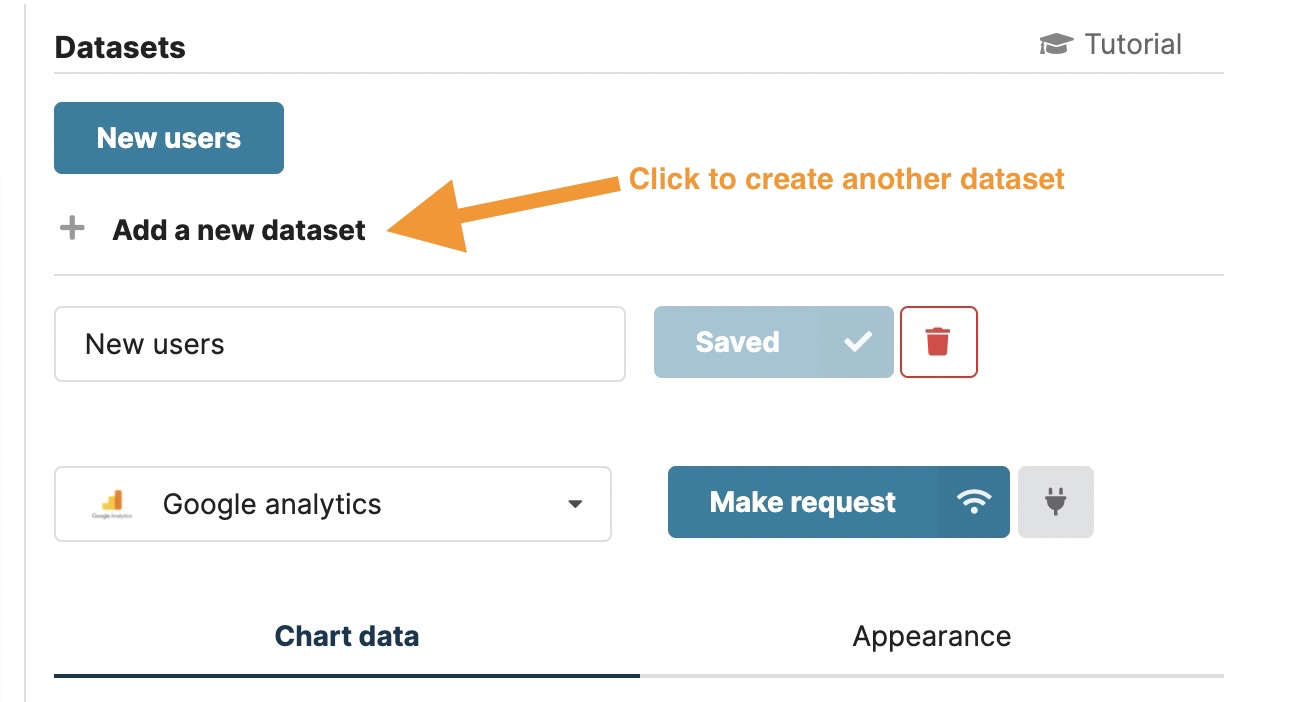The height and width of the screenshot is (702, 1300).
Task: Click the Datasets section heading
Action: point(120,46)
